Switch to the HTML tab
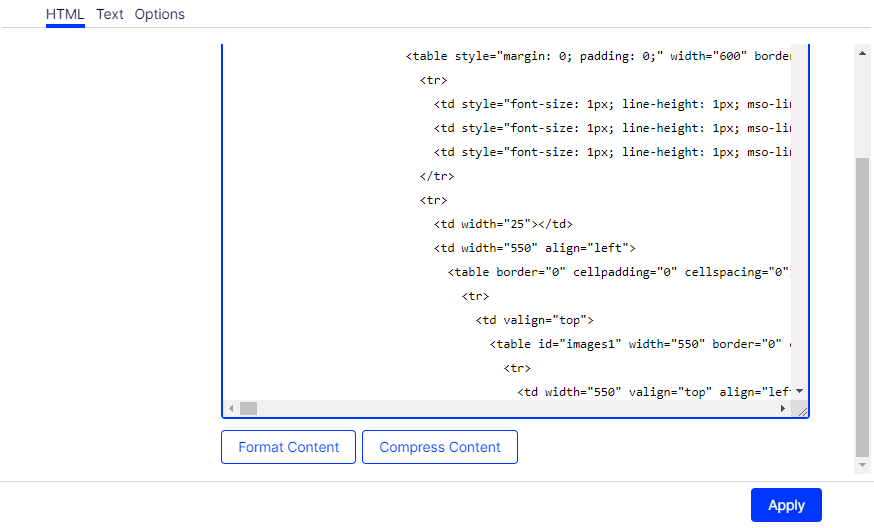 tap(65, 14)
